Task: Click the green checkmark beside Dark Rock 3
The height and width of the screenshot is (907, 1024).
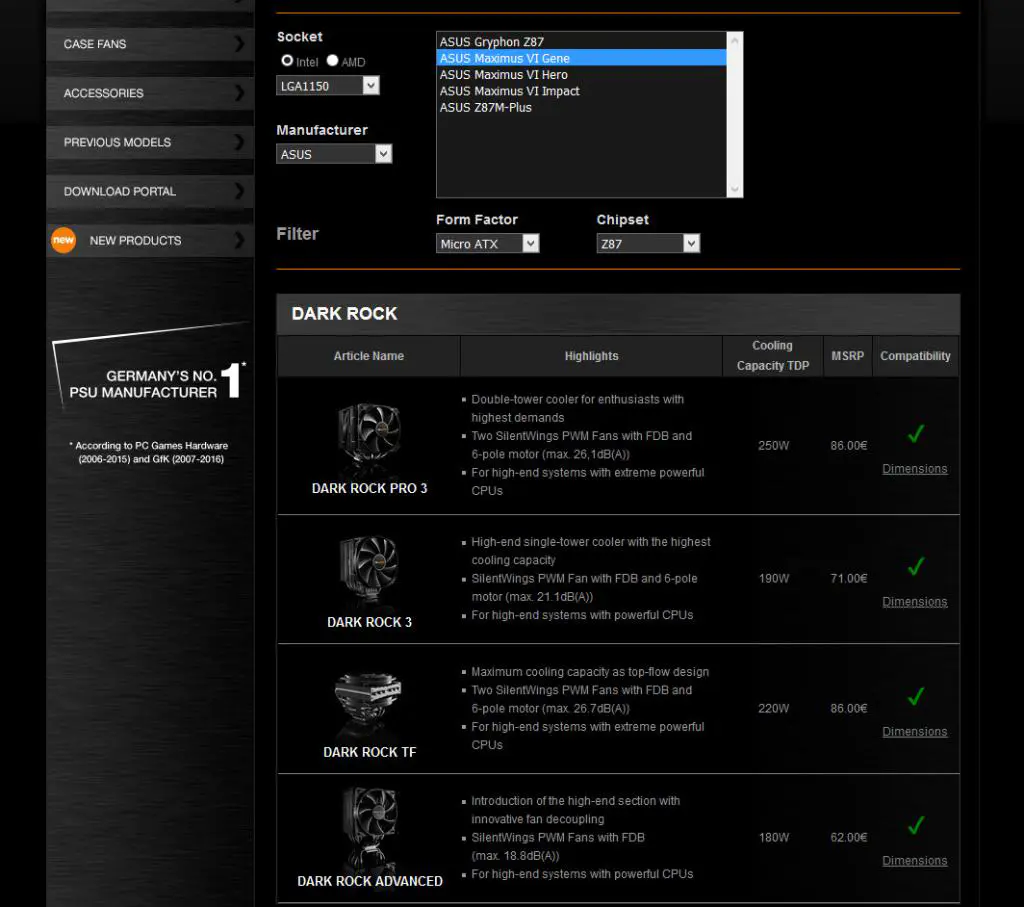Action: click(x=915, y=567)
